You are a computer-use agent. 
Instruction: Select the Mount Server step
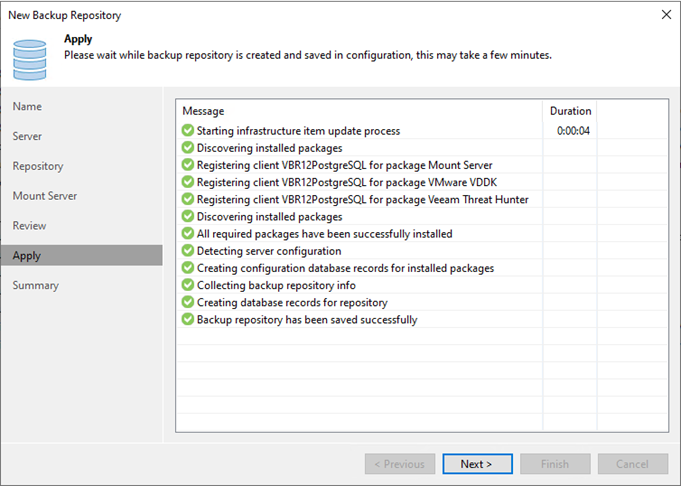[45, 196]
